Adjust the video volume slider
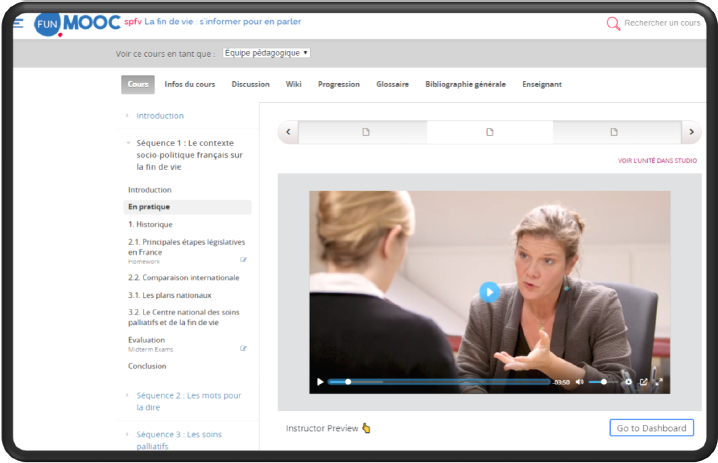This screenshot has height=463, width=718. pyautogui.click(x=602, y=382)
